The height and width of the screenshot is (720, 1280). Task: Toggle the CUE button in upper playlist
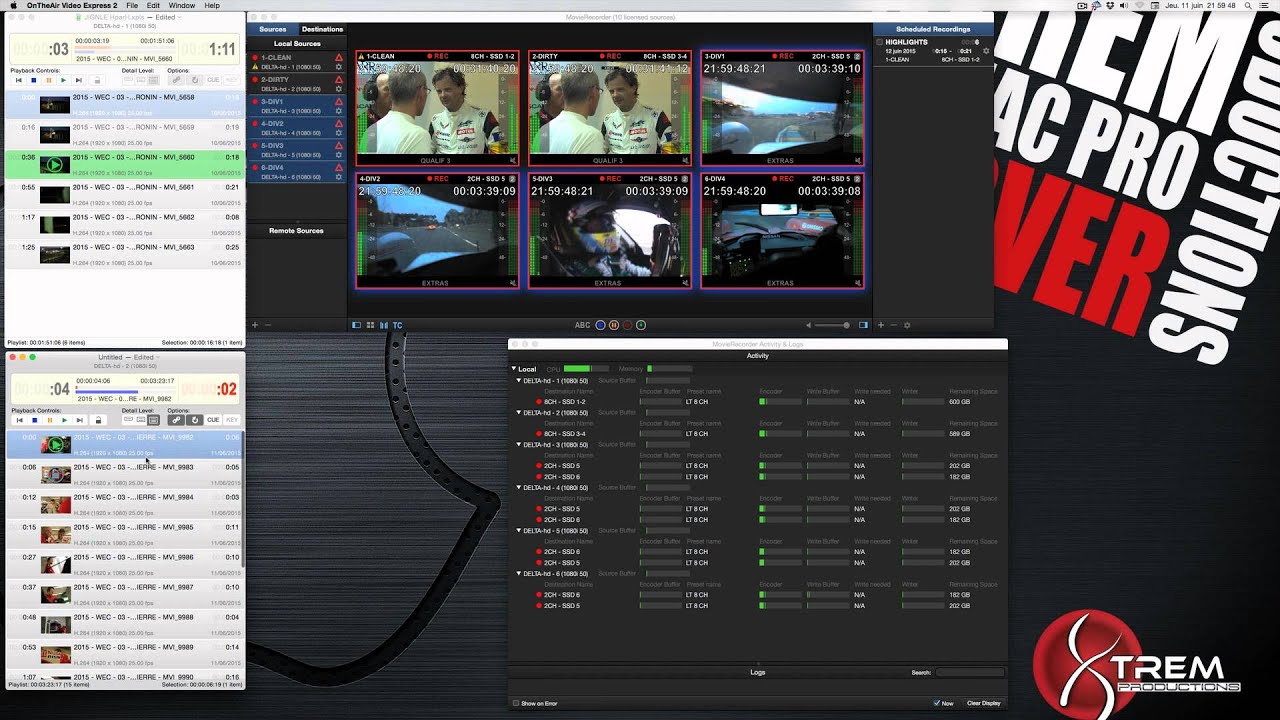click(x=213, y=80)
